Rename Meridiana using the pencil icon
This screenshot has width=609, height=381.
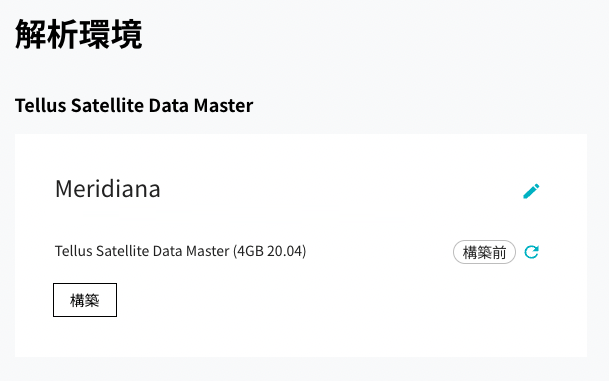[531, 191]
